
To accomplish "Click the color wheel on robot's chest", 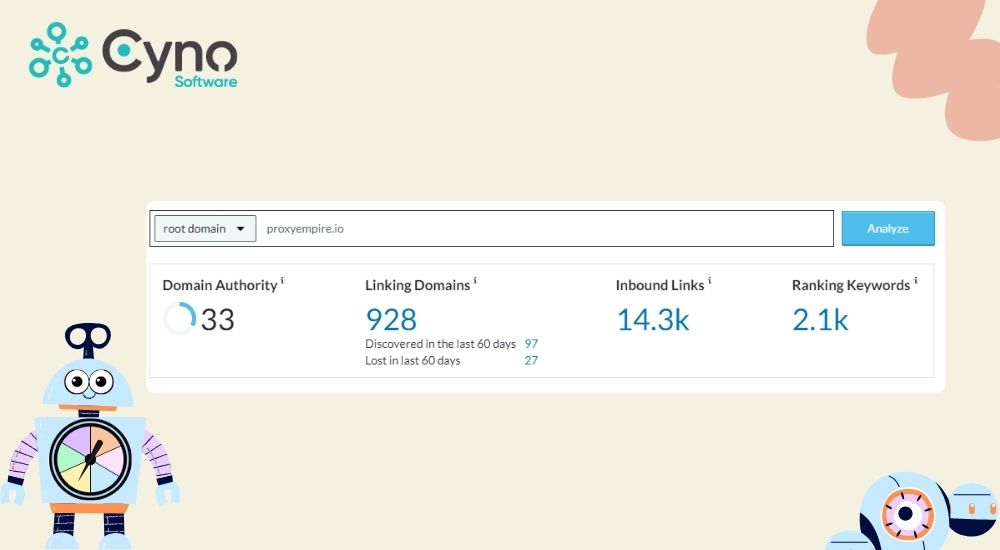I will coord(90,459).
